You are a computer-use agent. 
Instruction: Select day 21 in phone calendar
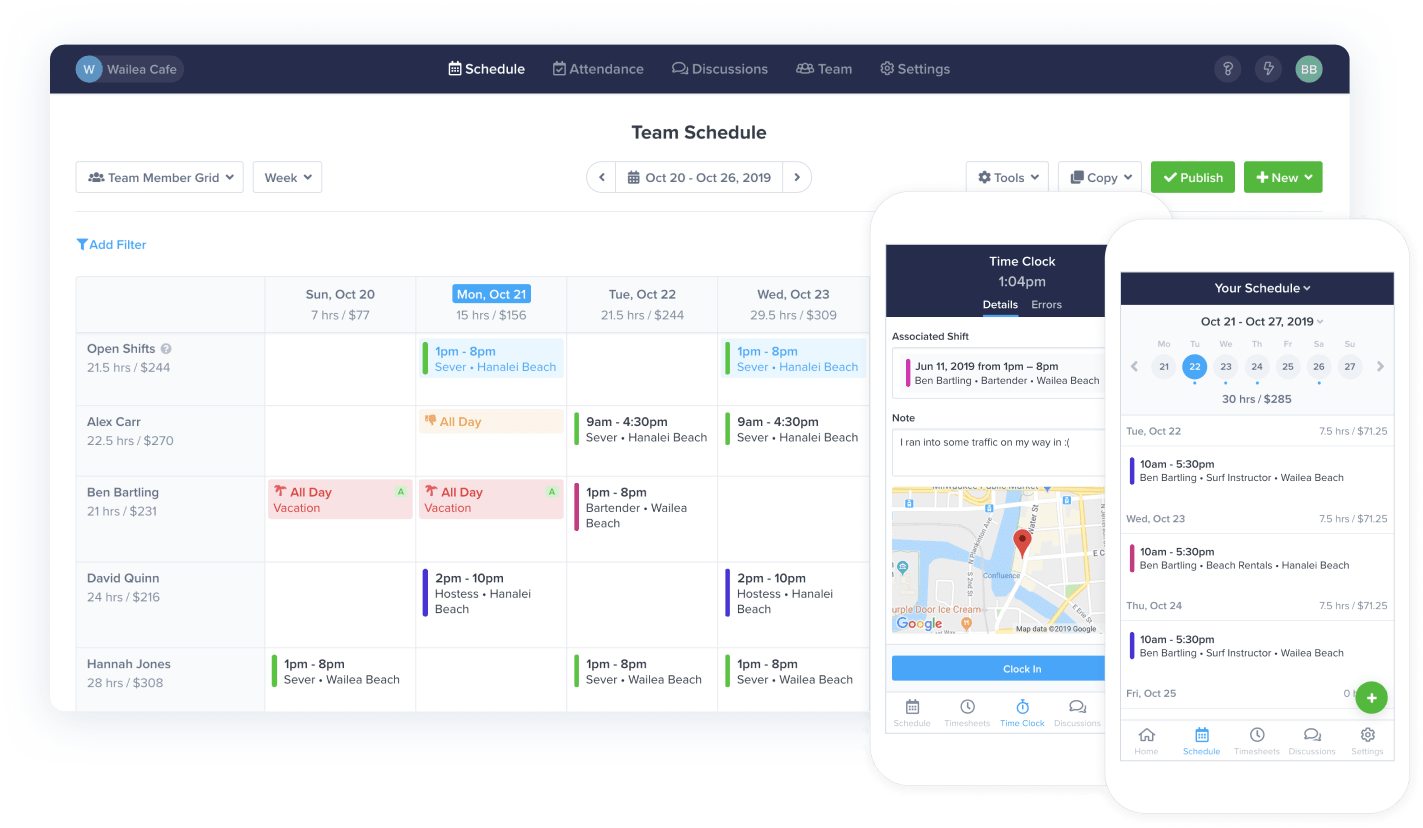1163,366
